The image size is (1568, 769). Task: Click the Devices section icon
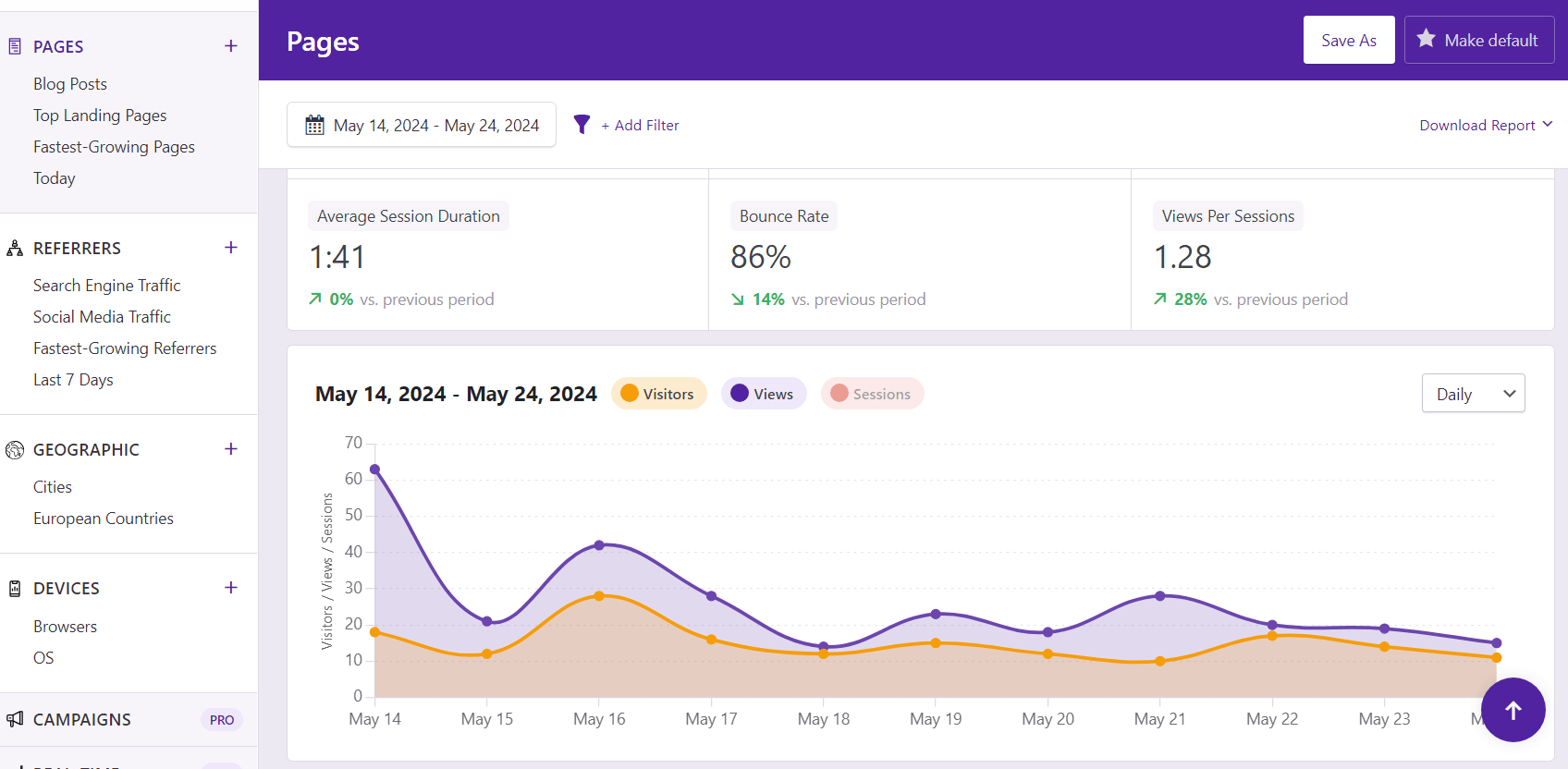pyautogui.click(x=15, y=589)
